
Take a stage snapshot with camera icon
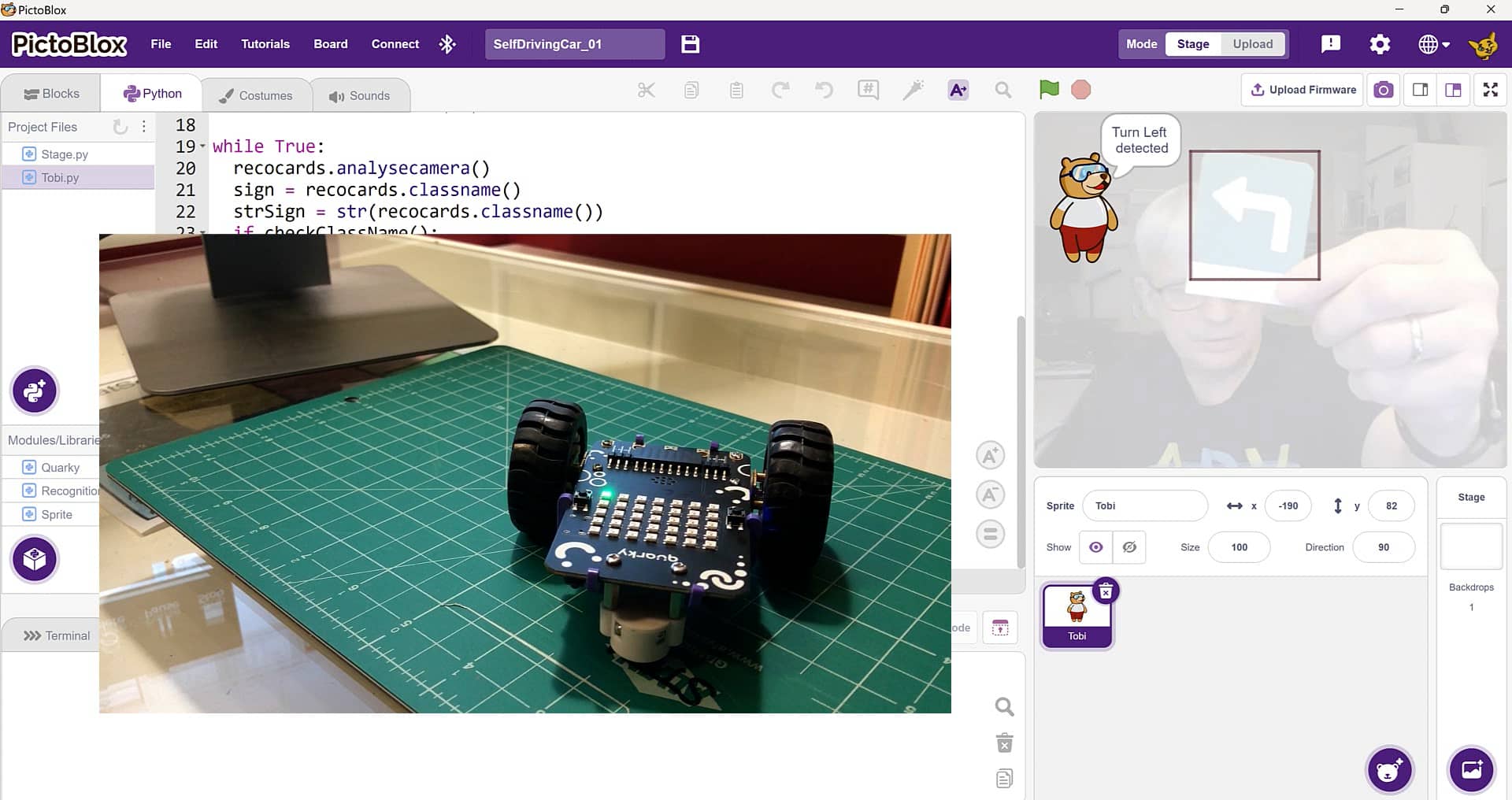coord(1384,90)
